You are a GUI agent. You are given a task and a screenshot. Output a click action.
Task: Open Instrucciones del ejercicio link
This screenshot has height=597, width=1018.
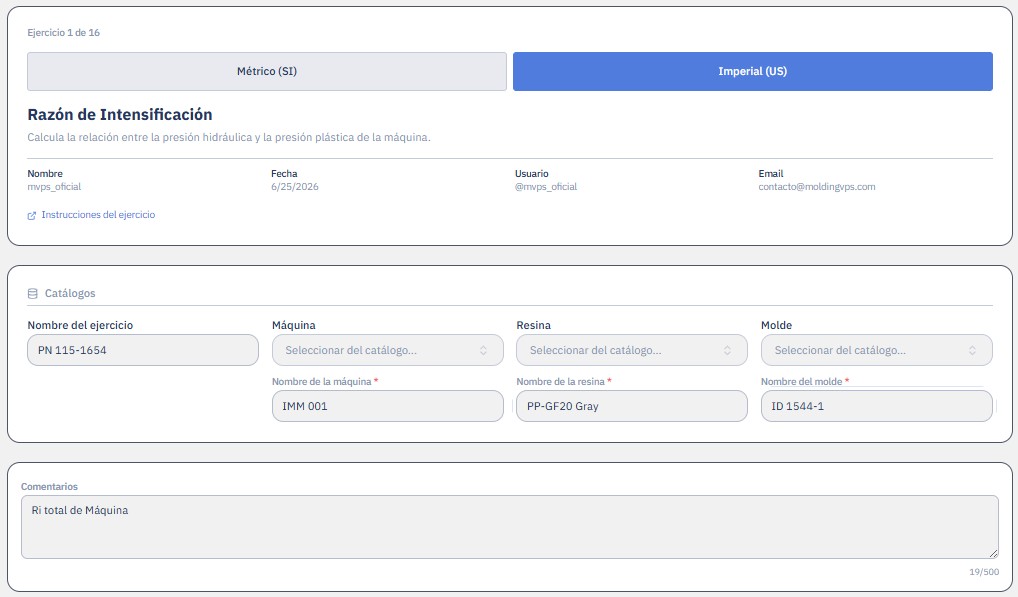tap(98, 215)
